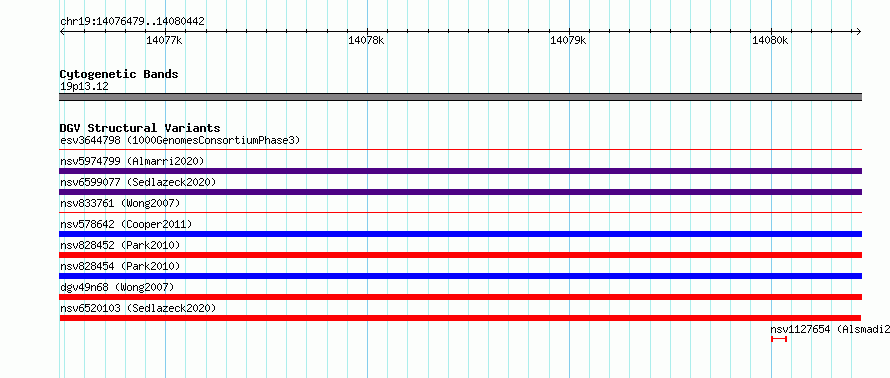890x378 pixels.
Task: Open variant esv3644798 (1000GenomesConsortiumPhase3) label
Action: coord(180,140)
